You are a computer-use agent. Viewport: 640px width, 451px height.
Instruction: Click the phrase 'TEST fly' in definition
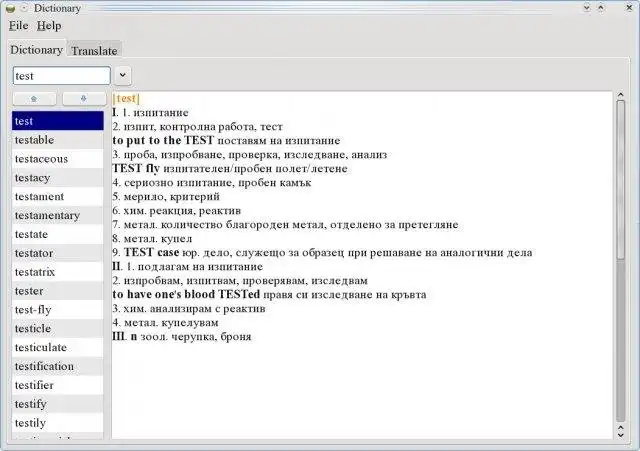point(136,168)
